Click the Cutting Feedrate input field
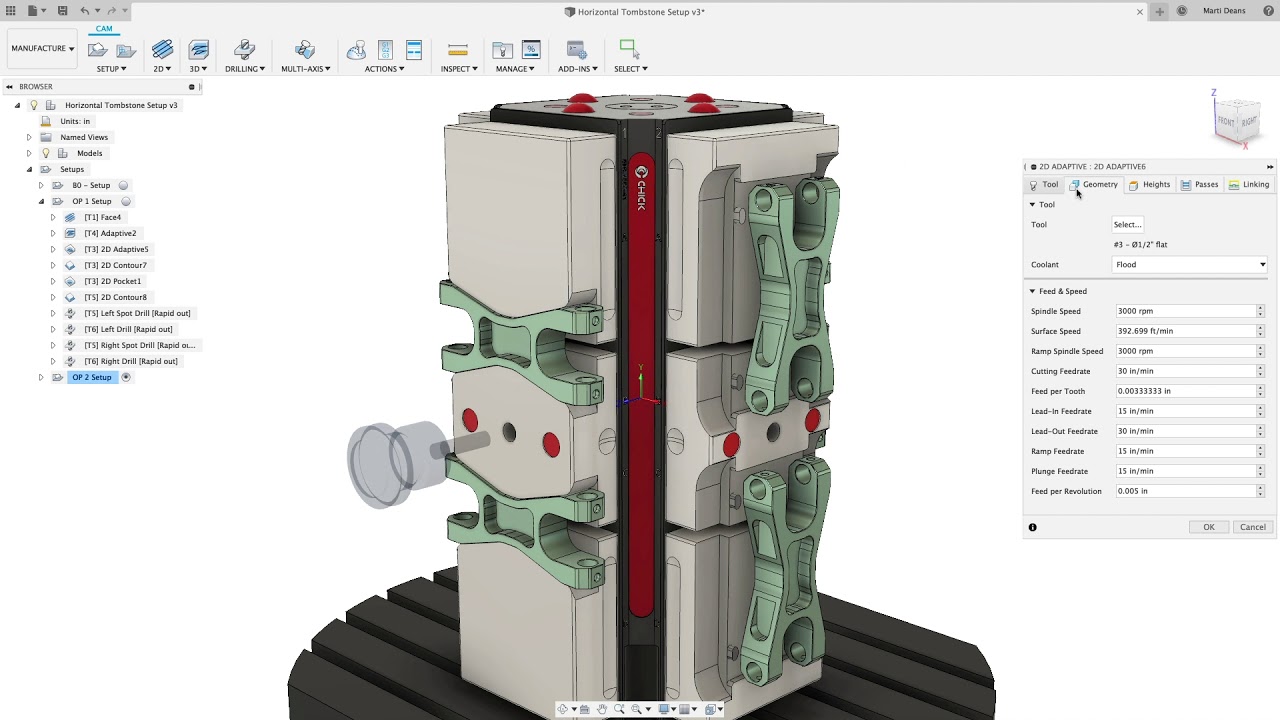 click(1185, 371)
